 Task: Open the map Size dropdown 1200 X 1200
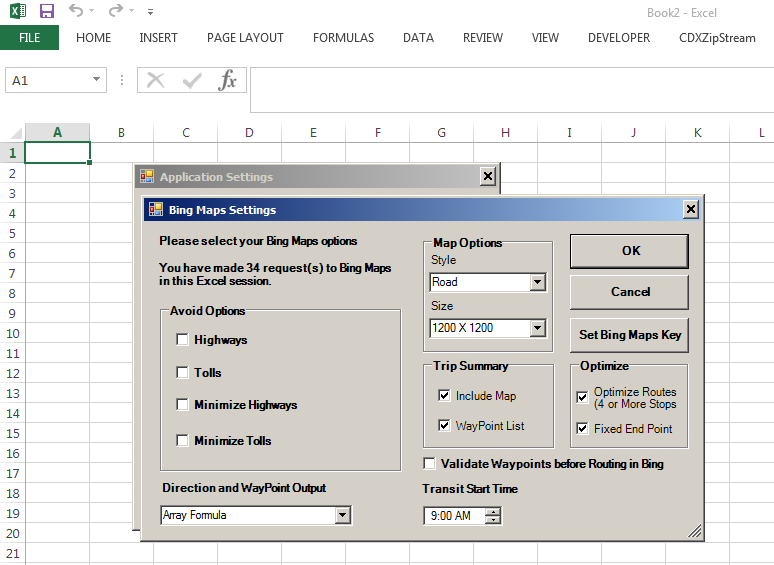pos(538,328)
